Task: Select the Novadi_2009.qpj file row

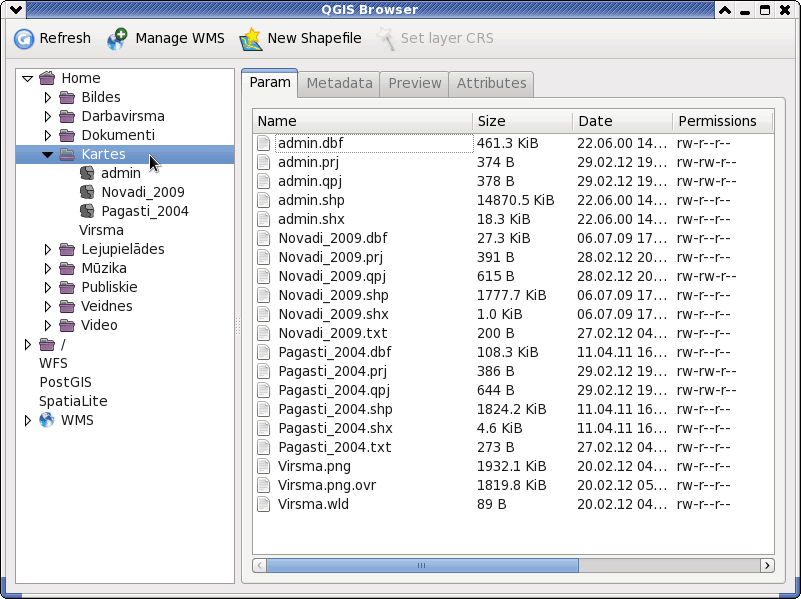Action: coord(513,276)
